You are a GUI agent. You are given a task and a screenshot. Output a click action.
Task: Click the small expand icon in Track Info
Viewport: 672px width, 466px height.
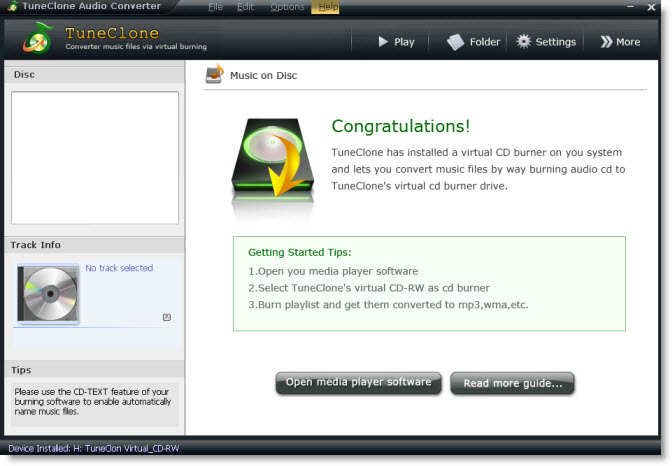point(166,317)
